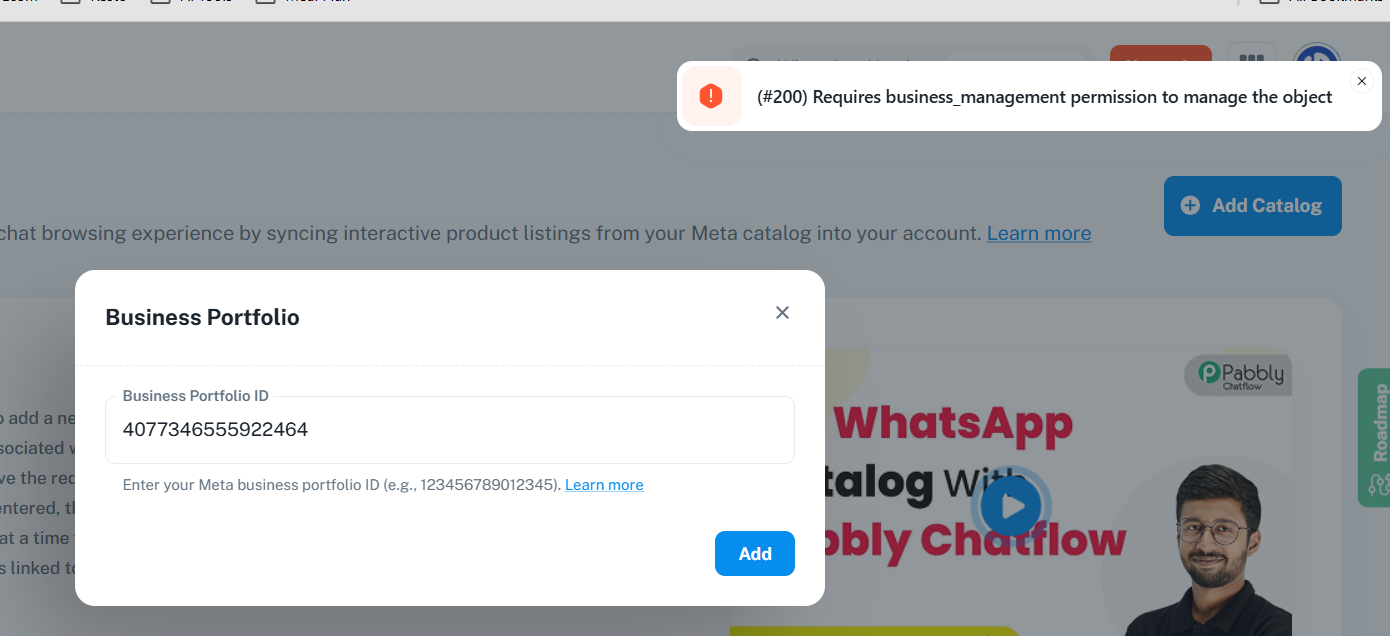Click the plus icon in Add Catalog
Screen dimensions: 1390x636
click(x=1190, y=206)
